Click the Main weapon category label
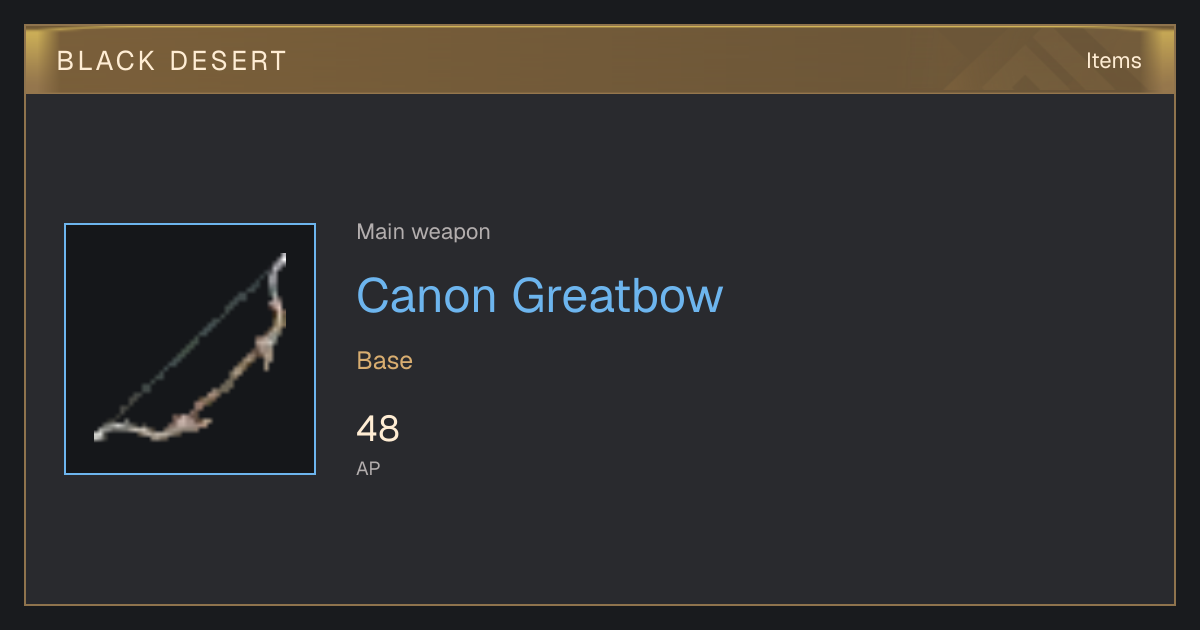Image resolution: width=1200 pixels, height=630 pixels. pyautogui.click(x=423, y=232)
